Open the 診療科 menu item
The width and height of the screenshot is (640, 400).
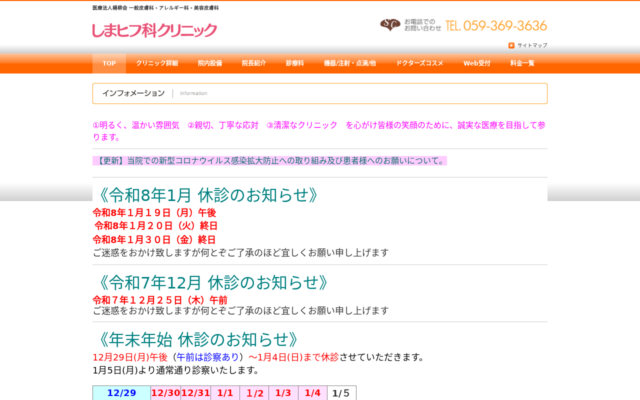(295, 63)
